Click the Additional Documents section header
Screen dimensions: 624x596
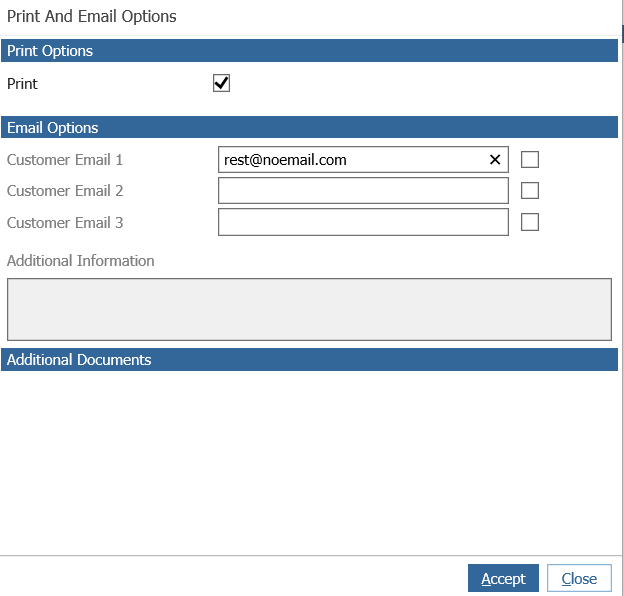(x=309, y=360)
